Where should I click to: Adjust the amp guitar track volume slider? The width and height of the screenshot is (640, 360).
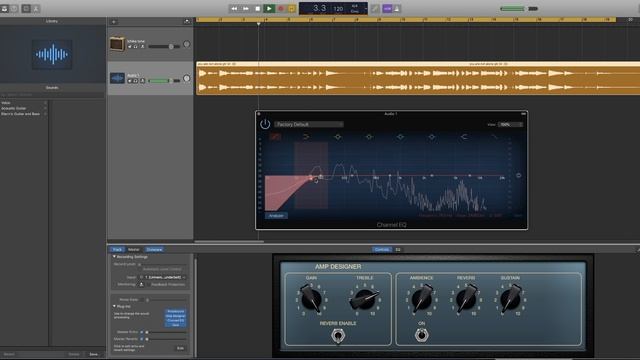click(164, 47)
